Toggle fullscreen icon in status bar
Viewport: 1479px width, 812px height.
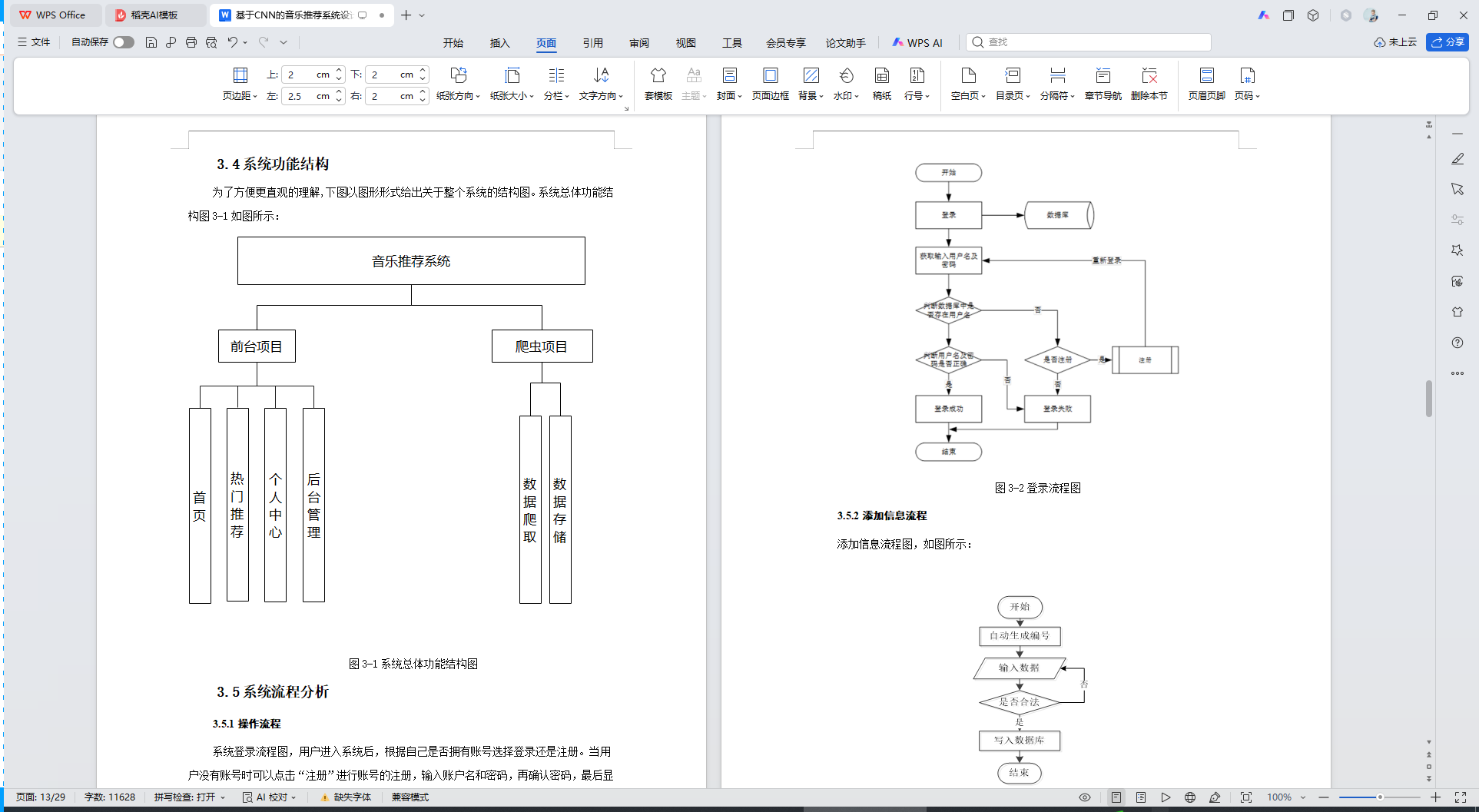coord(1461,797)
